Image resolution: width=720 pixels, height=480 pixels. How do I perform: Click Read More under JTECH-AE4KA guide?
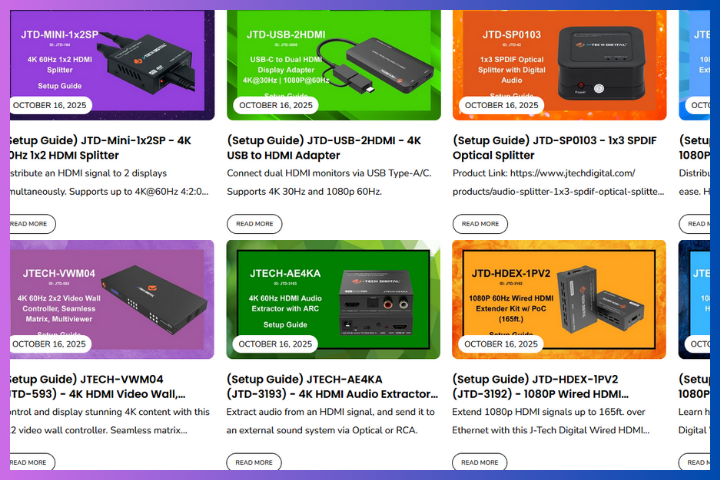pyautogui.click(x=254, y=462)
